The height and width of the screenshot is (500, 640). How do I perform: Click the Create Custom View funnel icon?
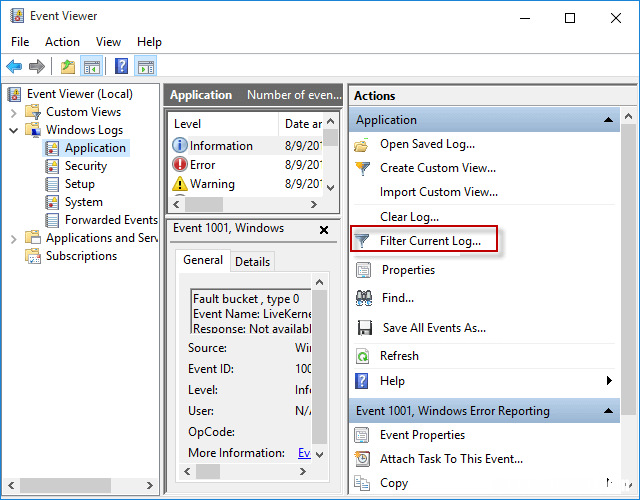point(362,168)
